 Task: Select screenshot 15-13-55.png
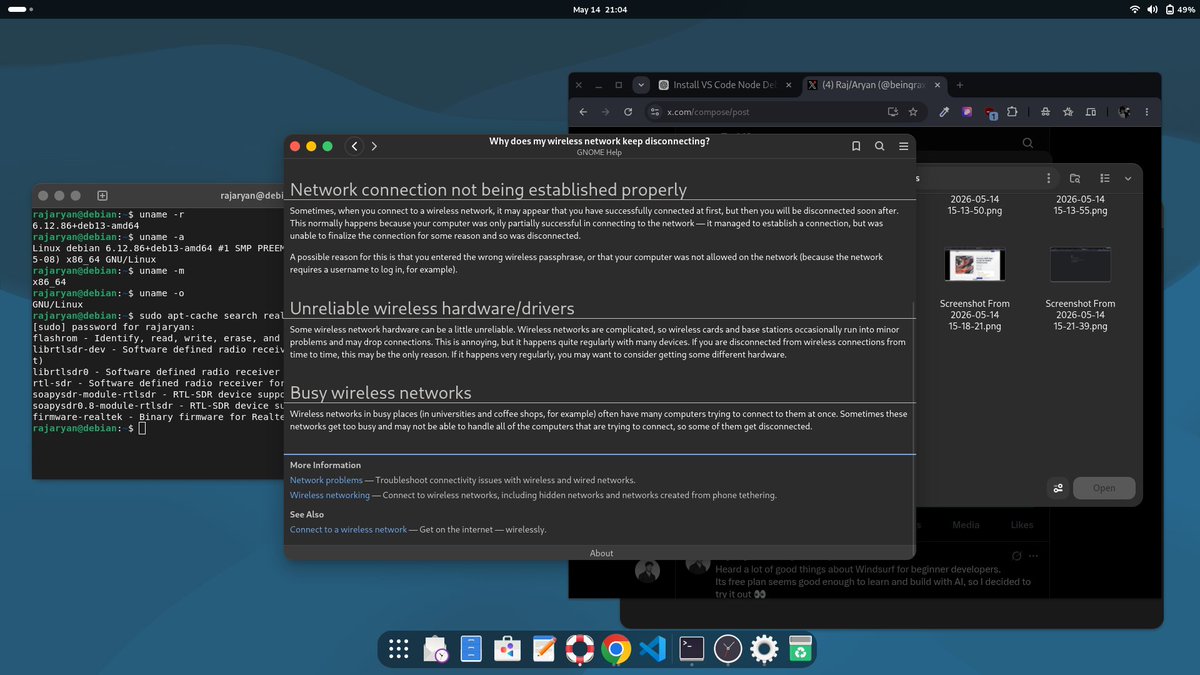(1080, 205)
